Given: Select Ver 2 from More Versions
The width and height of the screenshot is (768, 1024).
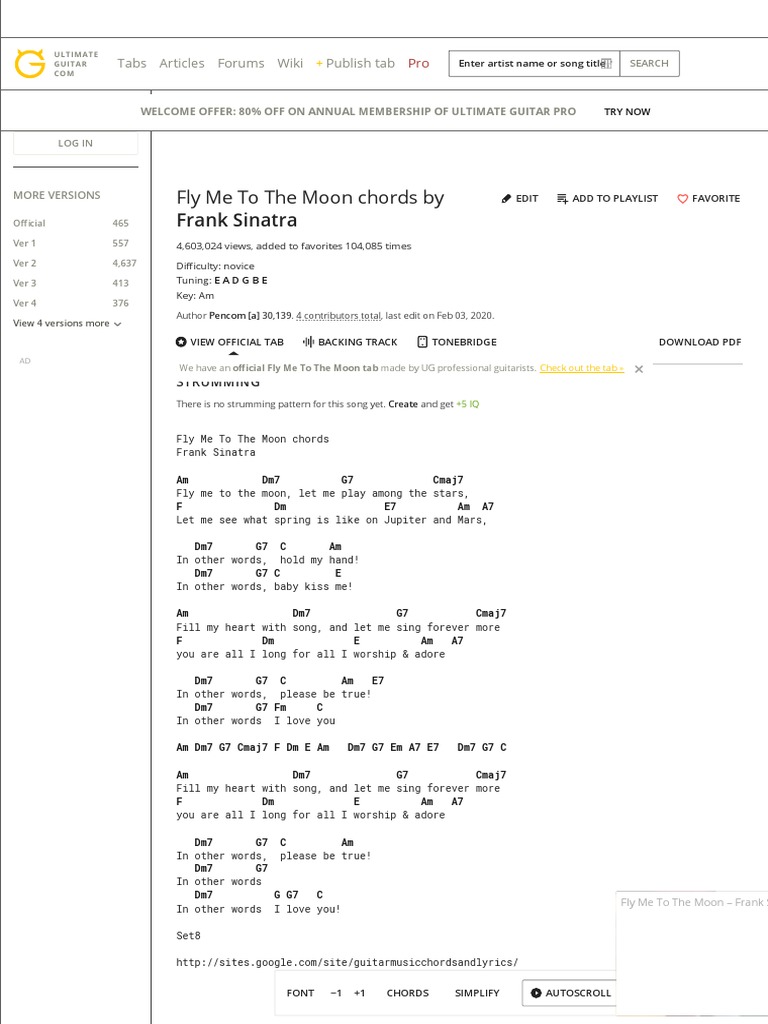Looking at the screenshot, I should tap(25, 263).
